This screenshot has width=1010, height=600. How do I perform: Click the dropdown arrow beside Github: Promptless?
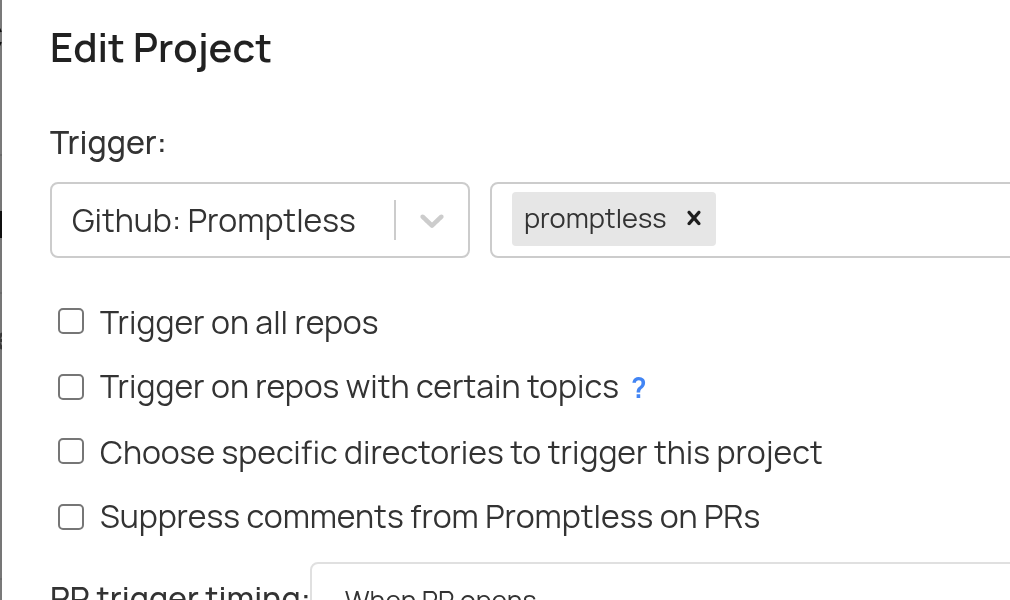(x=432, y=221)
